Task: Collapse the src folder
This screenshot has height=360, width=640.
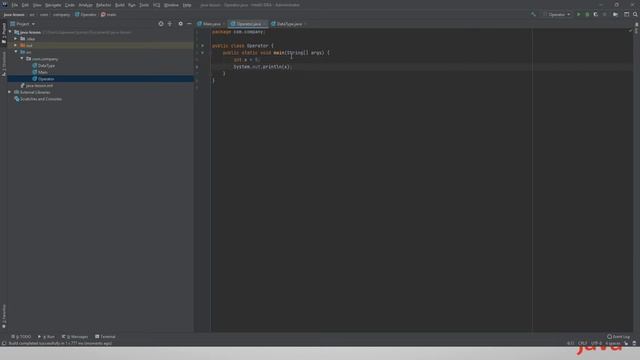Action: pos(16,52)
